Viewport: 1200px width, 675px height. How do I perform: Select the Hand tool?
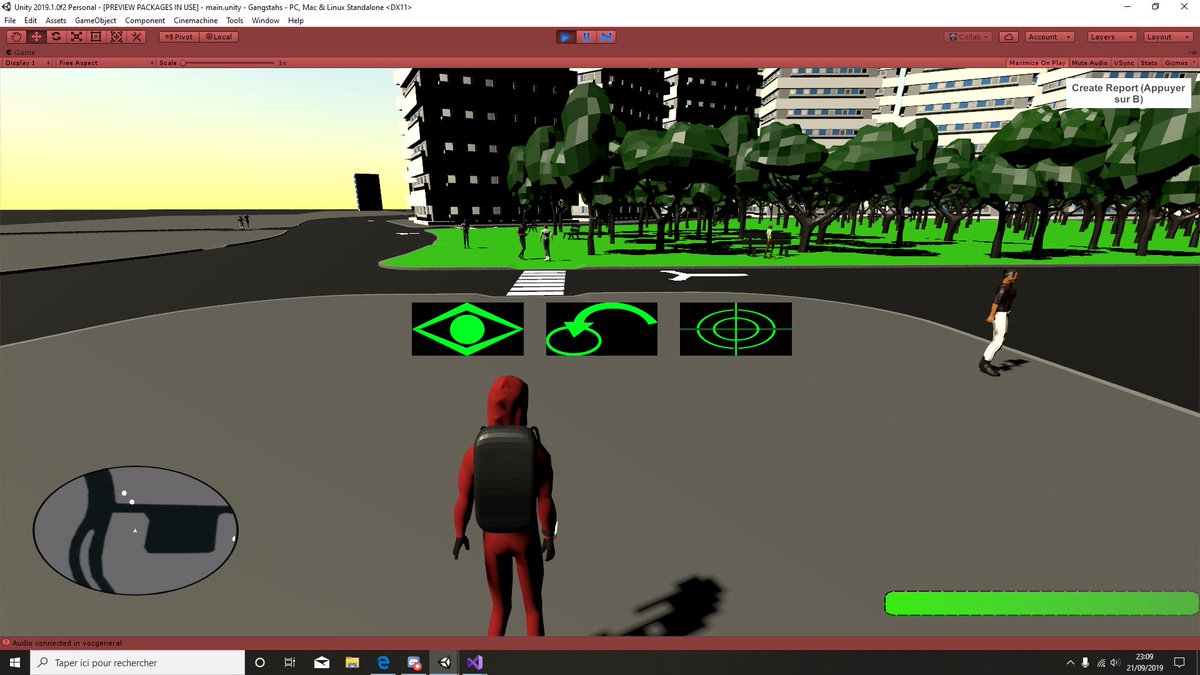(16, 37)
